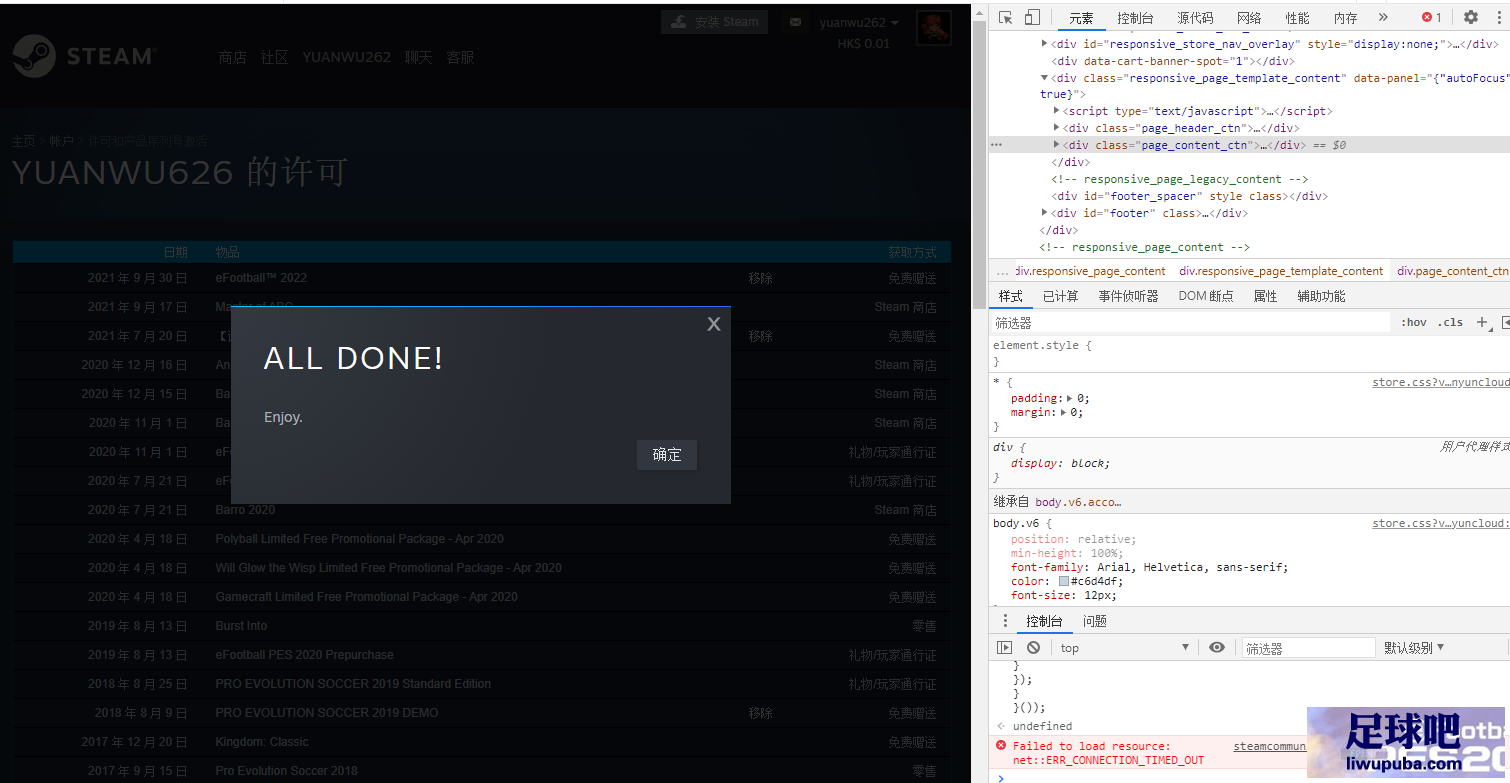Select the footer_spacer div in the DOM tree
Image resolution: width=1510 pixels, height=783 pixels.
click(x=1189, y=196)
